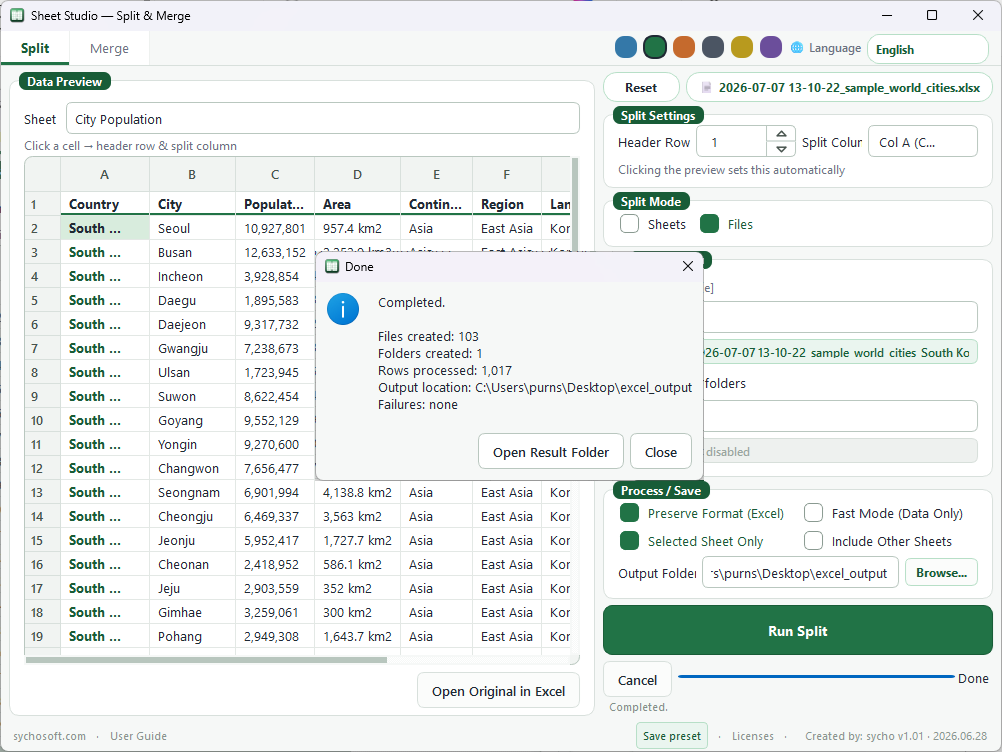Open the Licenses link
This screenshot has height=752, width=1002.
pyautogui.click(x=752, y=736)
